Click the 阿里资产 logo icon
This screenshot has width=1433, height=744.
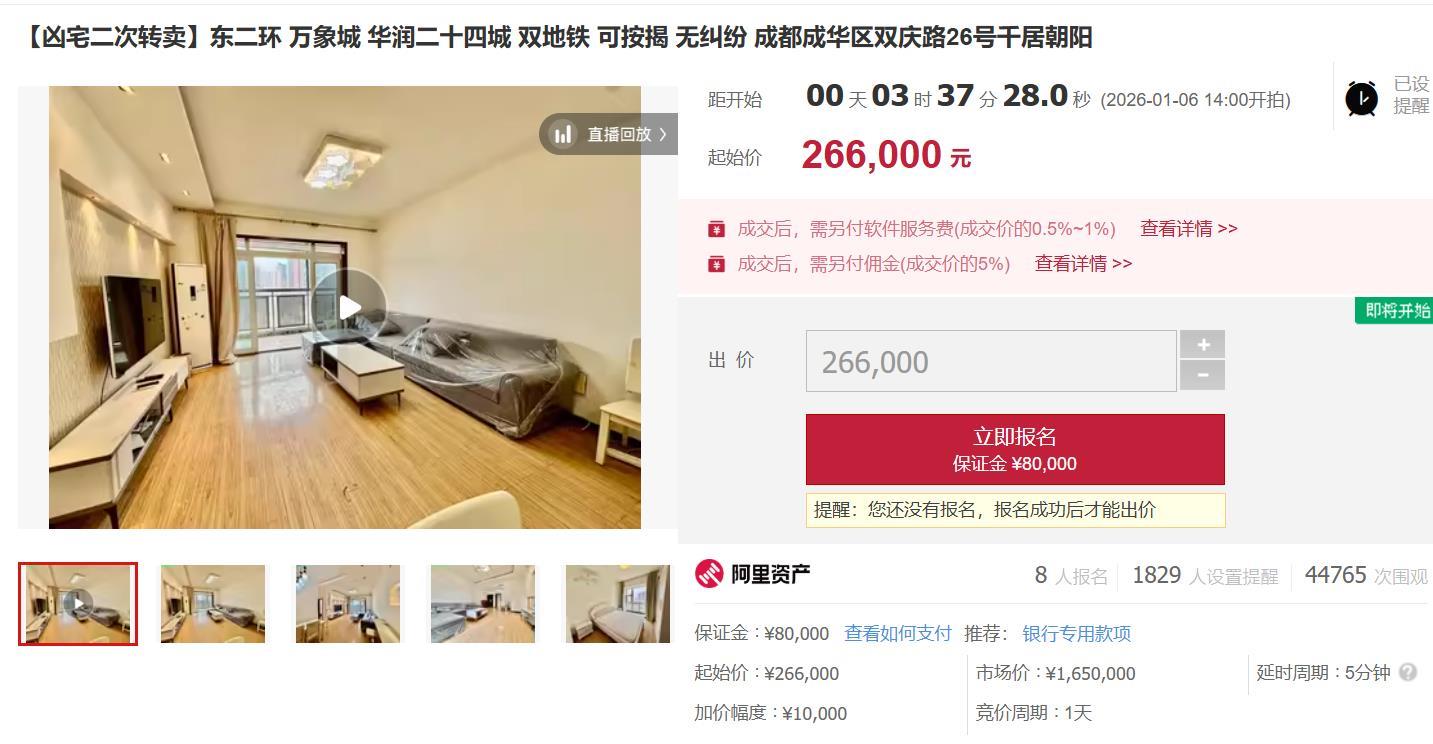709,574
